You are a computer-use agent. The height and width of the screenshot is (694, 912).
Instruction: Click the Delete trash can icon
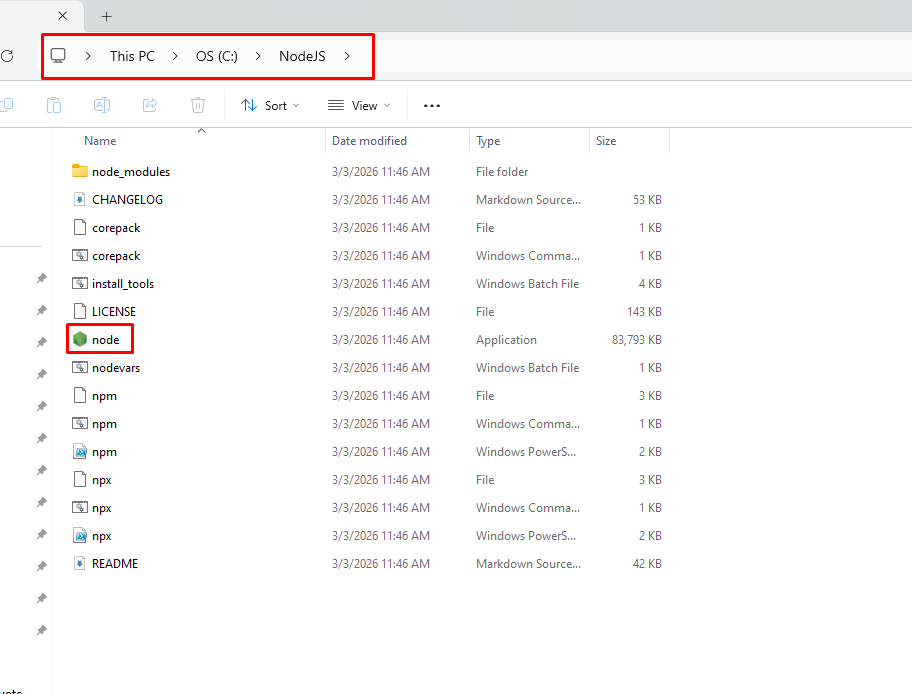198,105
